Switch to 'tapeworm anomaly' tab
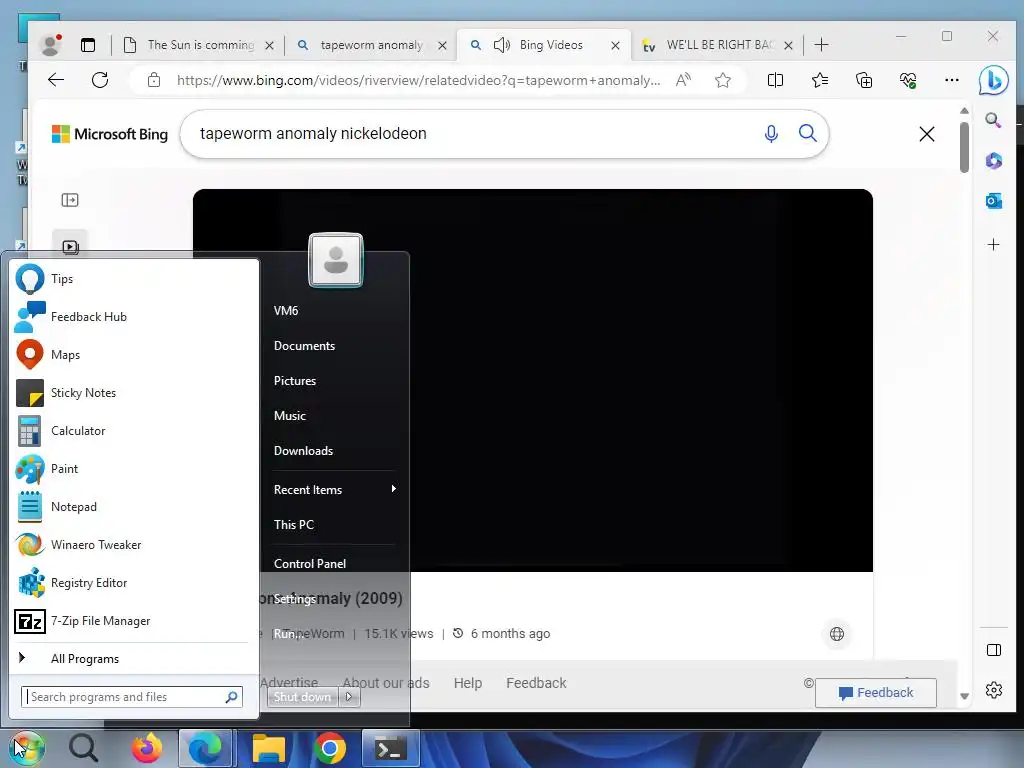This screenshot has height=768, width=1024. click(x=371, y=45)
